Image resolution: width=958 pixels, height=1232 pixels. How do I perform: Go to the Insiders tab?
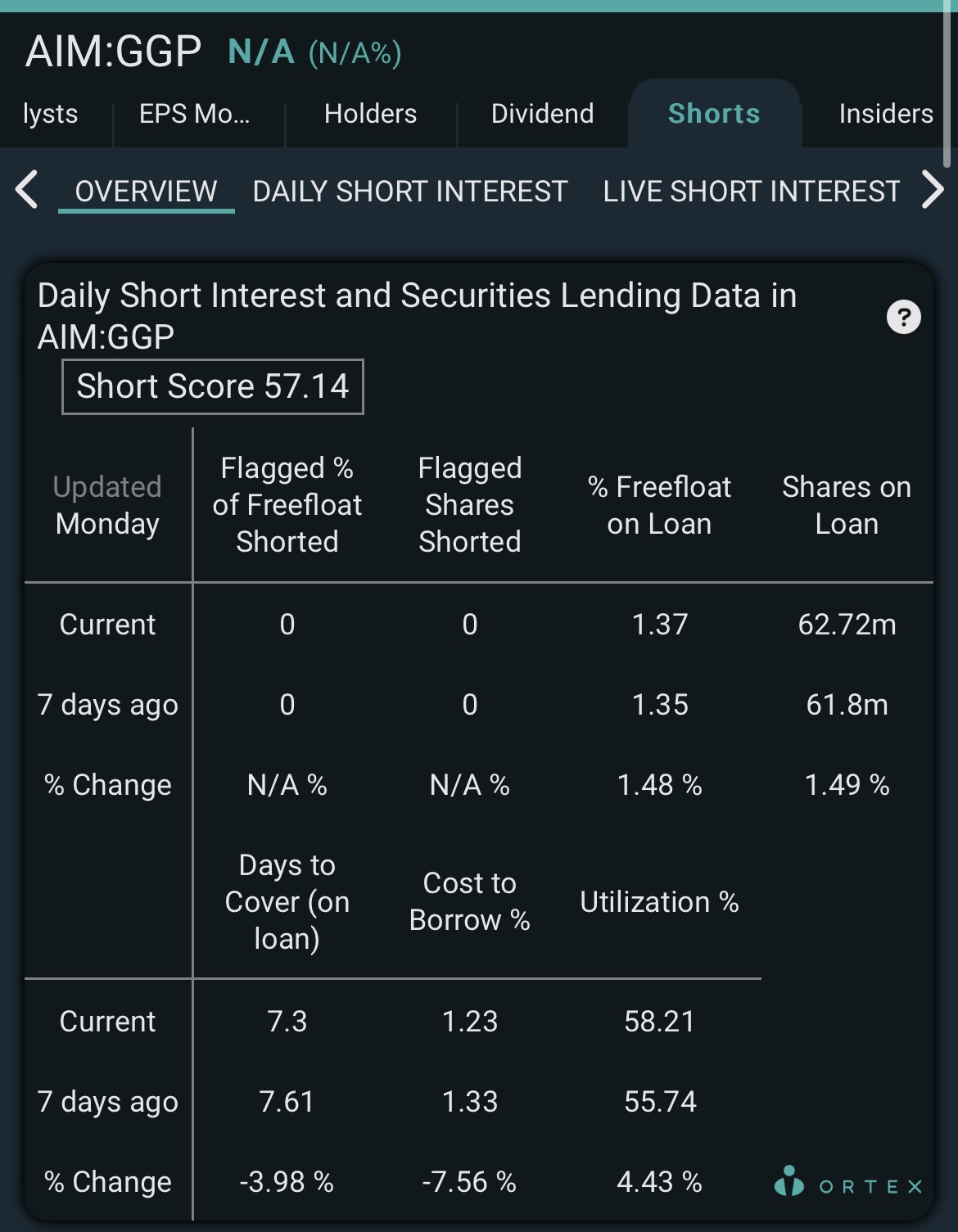885,114
